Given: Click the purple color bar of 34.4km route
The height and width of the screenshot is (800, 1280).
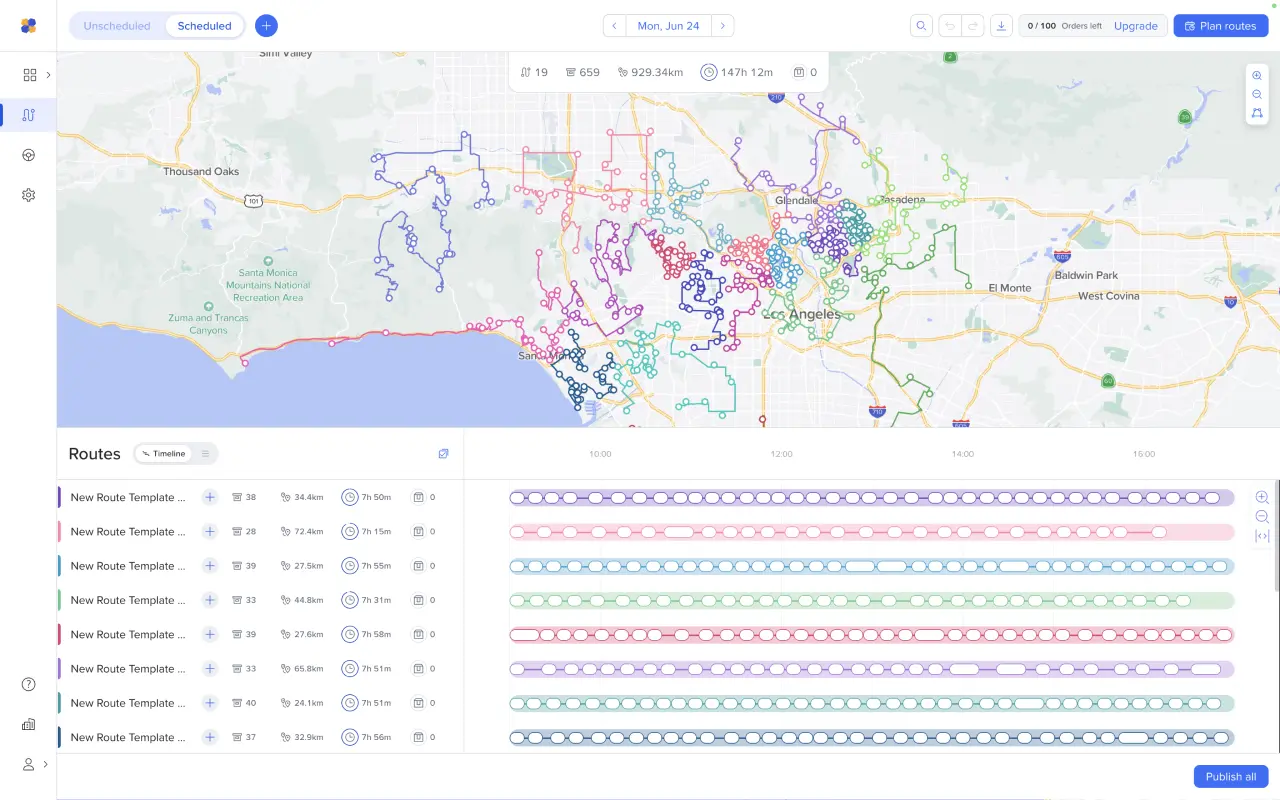Looking at the screenshot, I should click(x=60, y=497).
